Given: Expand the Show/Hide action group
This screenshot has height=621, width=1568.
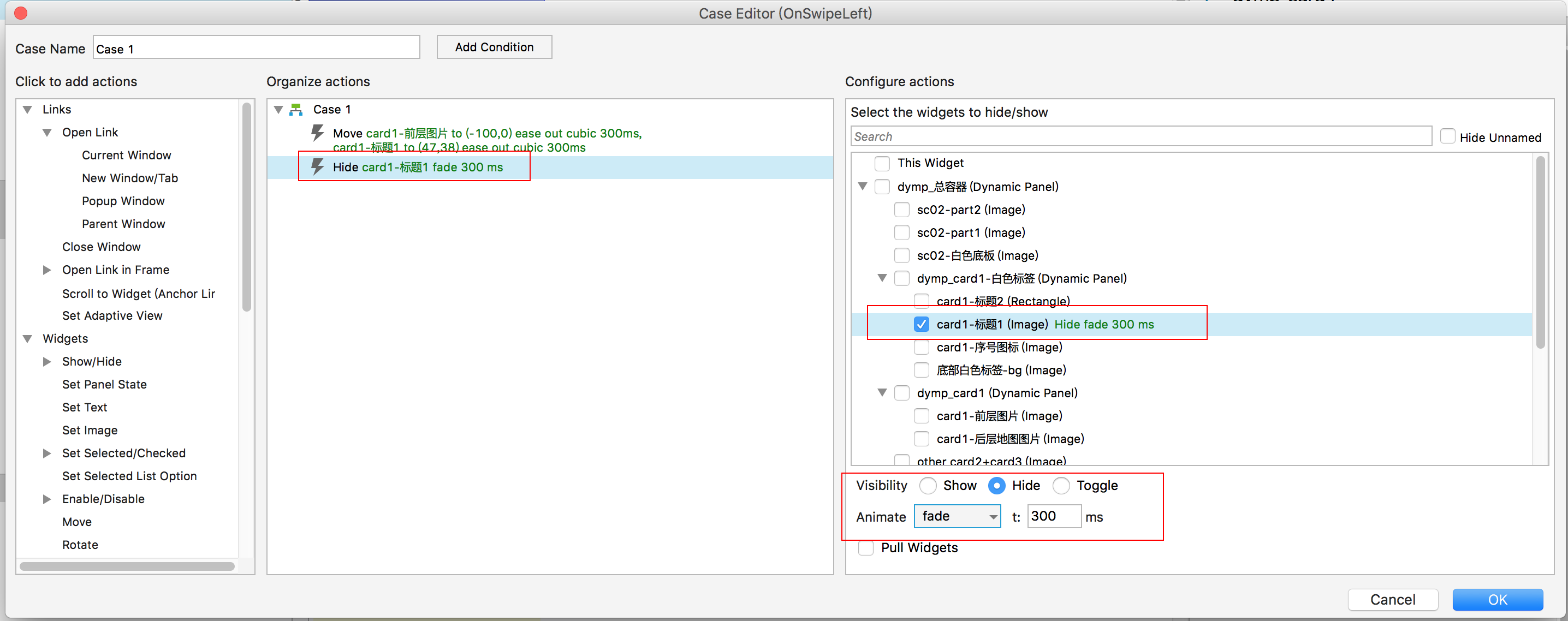Looking at the screenshot, I should pyautogui.click(x=47, y=361).
